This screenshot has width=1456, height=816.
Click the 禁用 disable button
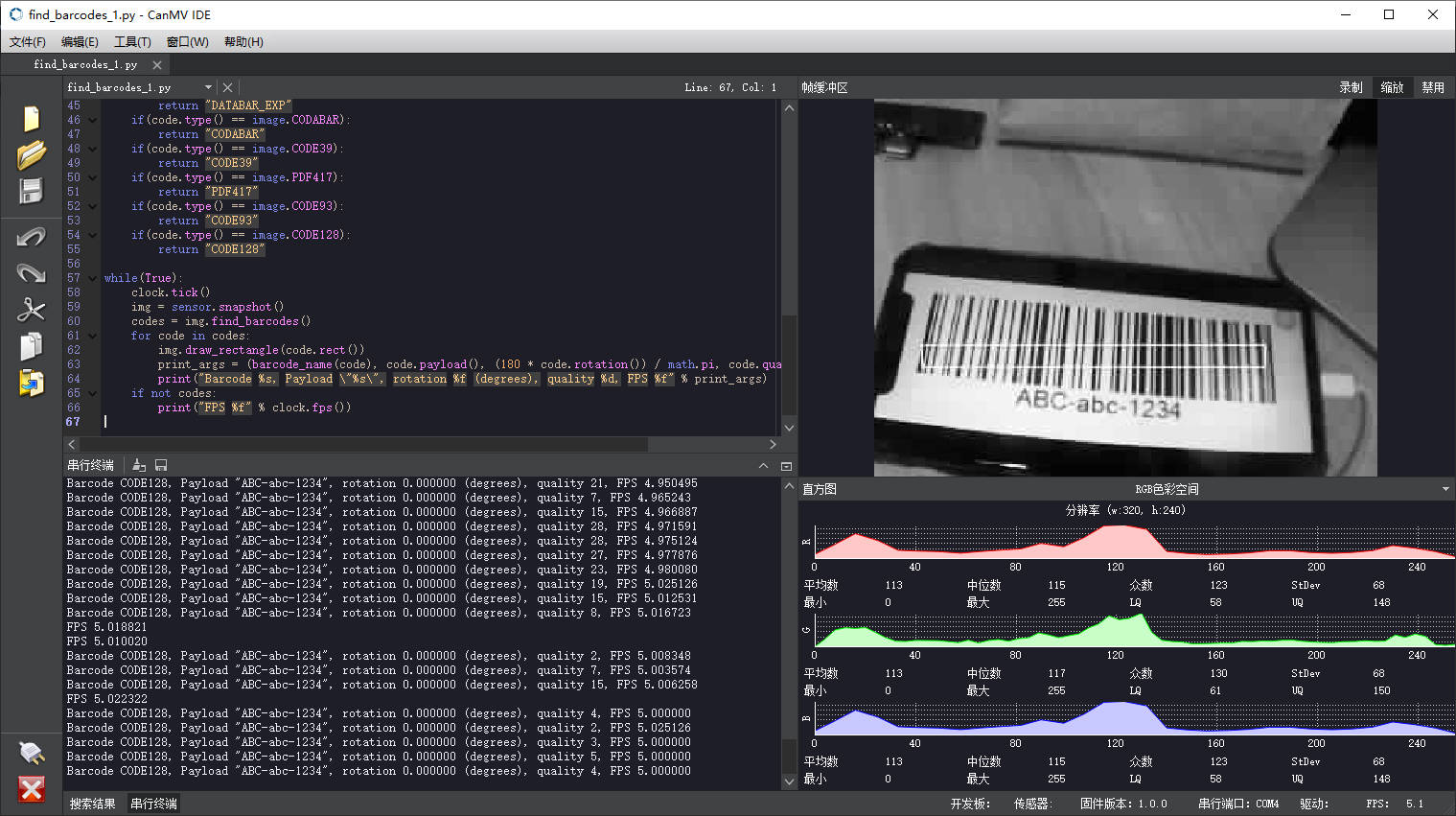pyautogui.click(x=1433, y=87)
